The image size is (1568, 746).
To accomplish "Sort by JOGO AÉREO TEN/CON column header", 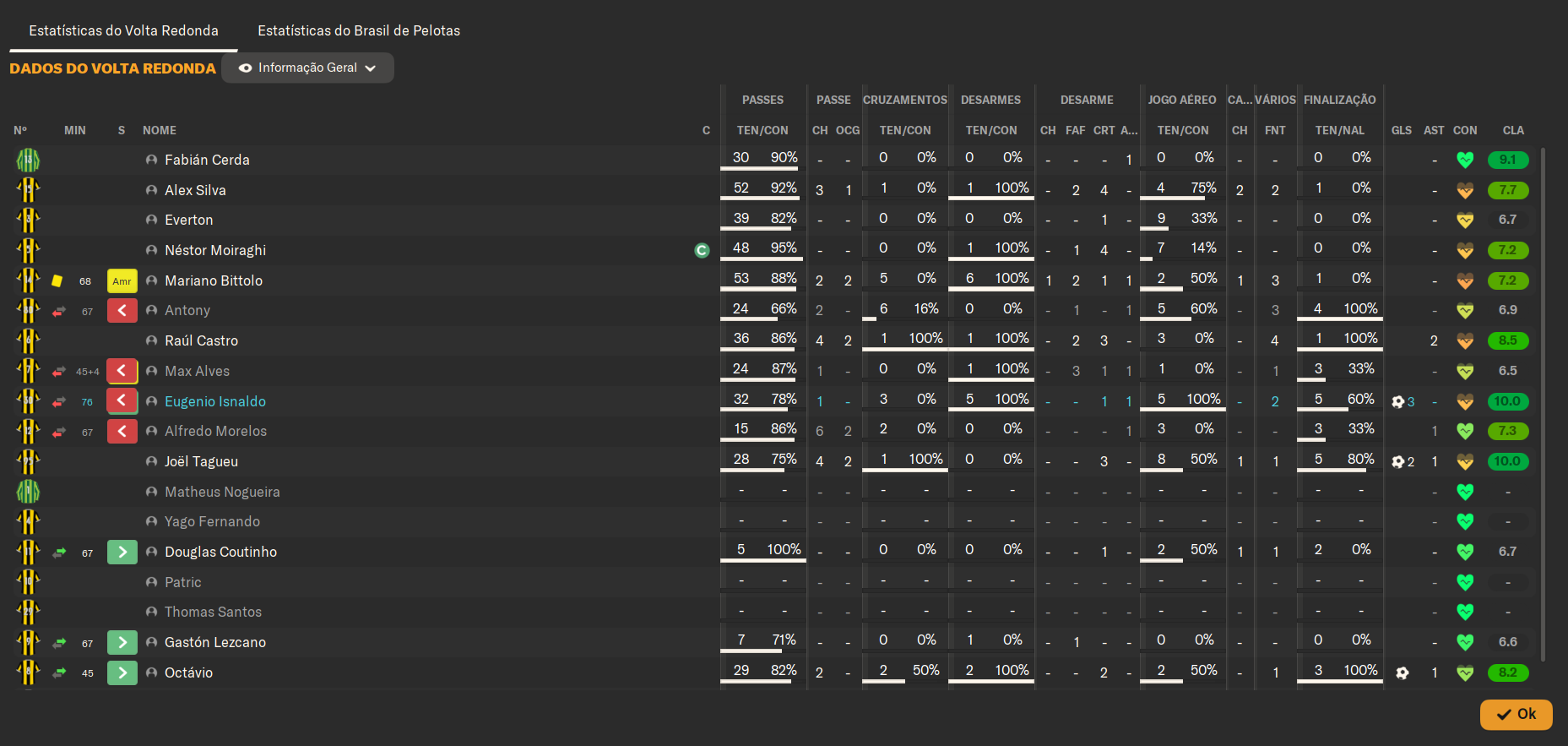I will [x=1183, y=130].
